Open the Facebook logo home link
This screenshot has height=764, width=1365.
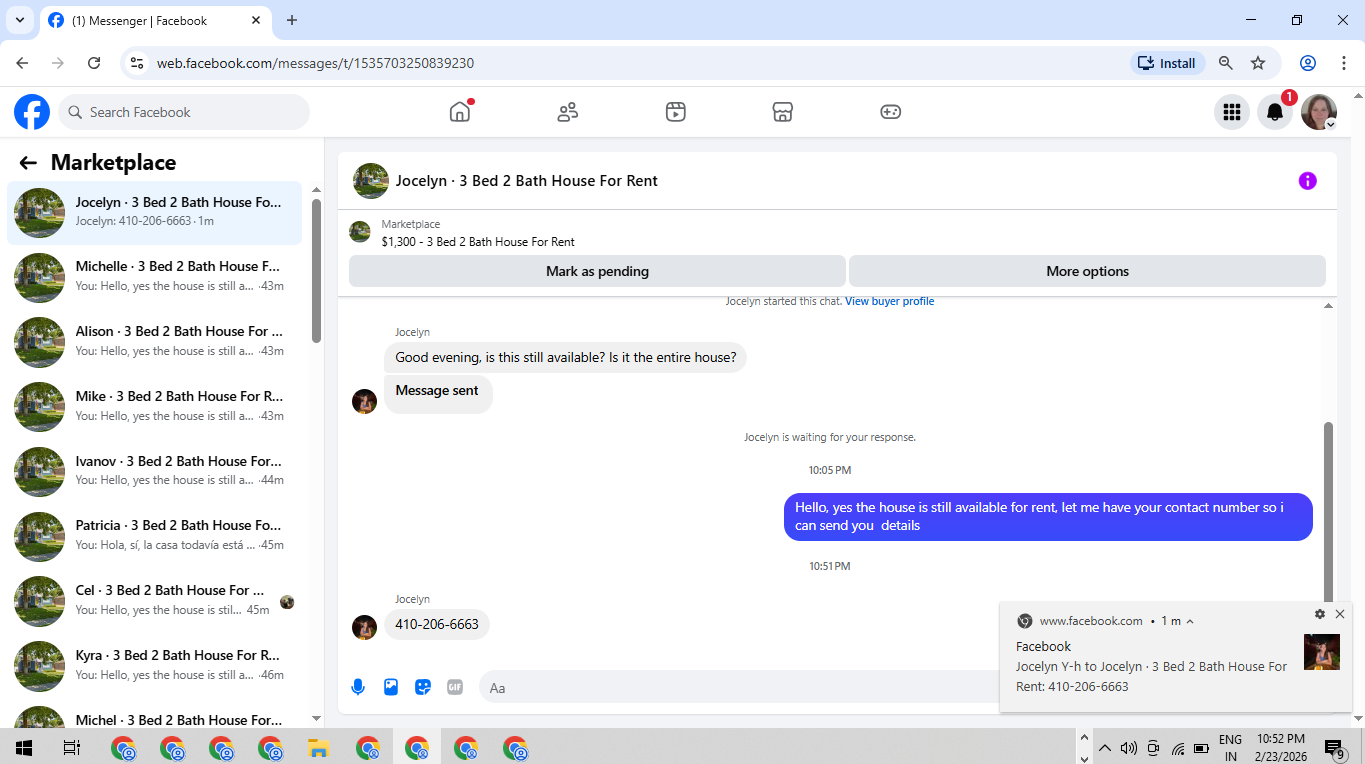pyautogui.click(x=32, y=112)
